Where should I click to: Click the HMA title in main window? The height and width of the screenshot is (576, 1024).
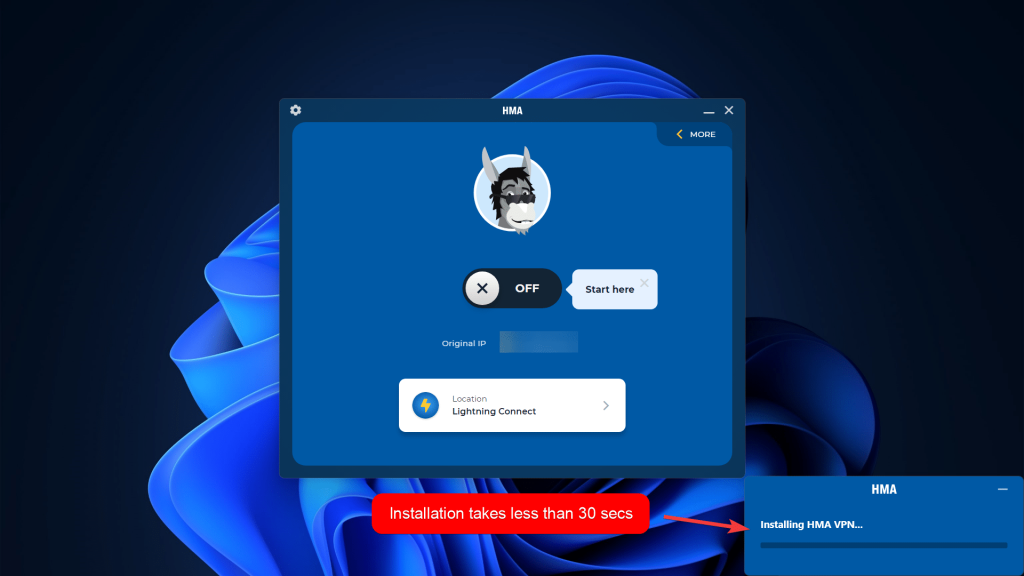(512, 110)
